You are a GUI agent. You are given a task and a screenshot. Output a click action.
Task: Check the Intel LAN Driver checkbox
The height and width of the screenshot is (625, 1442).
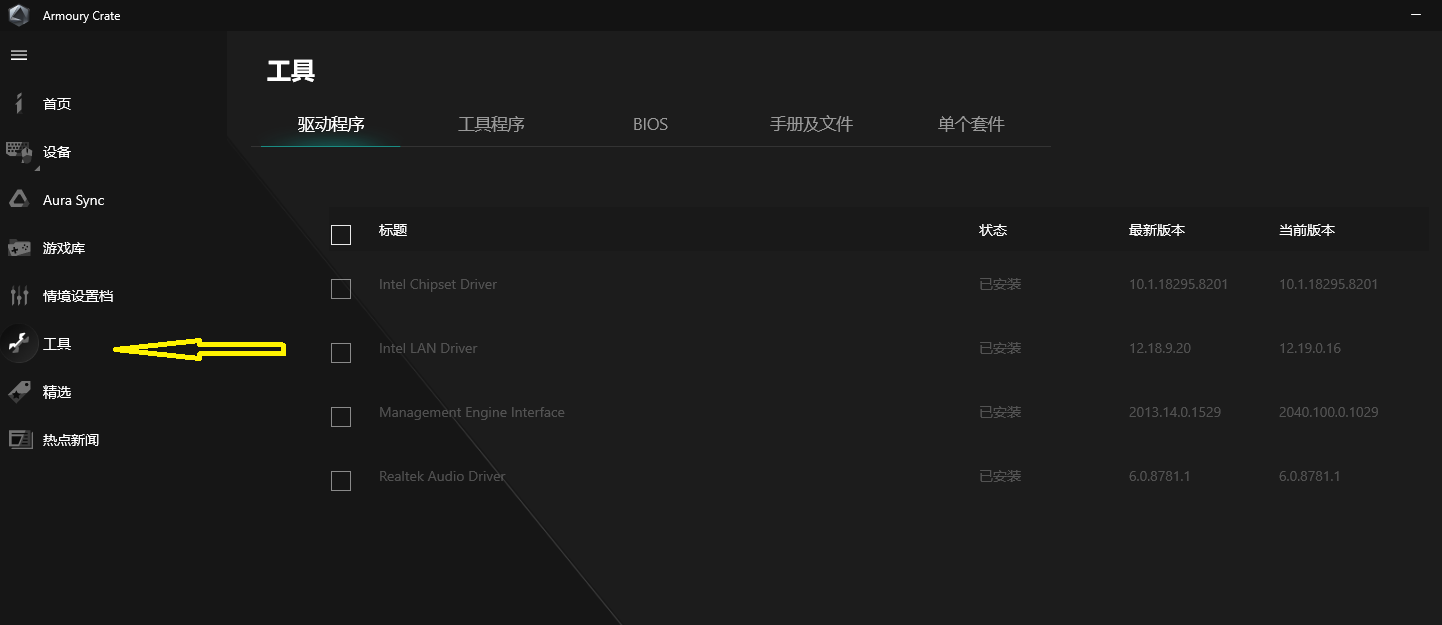341,353
